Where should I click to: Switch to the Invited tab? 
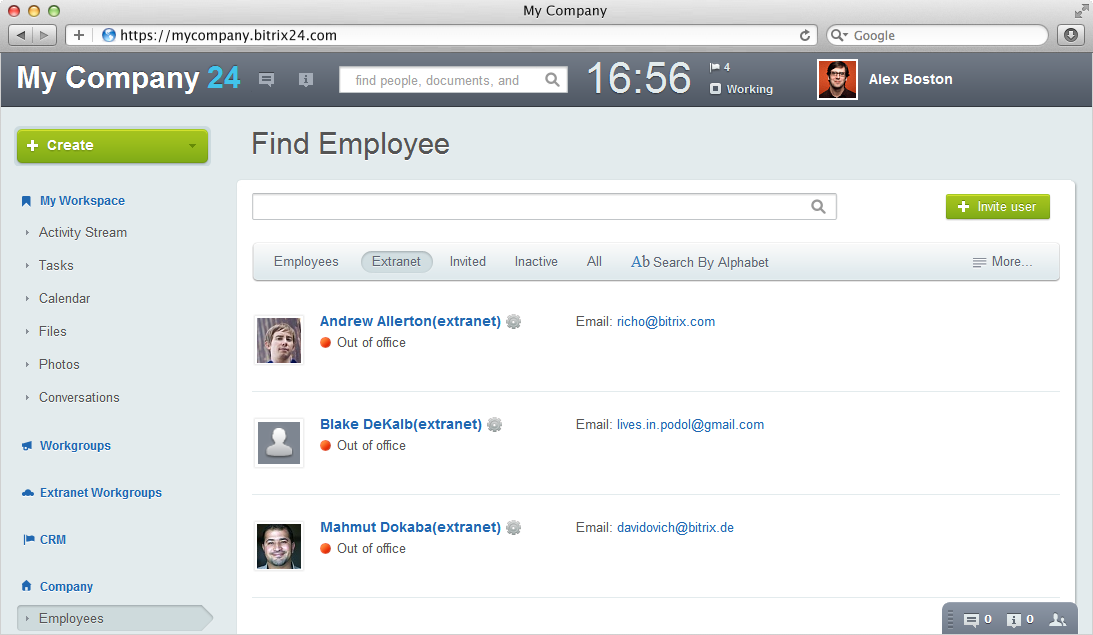(x=467, y=261)
